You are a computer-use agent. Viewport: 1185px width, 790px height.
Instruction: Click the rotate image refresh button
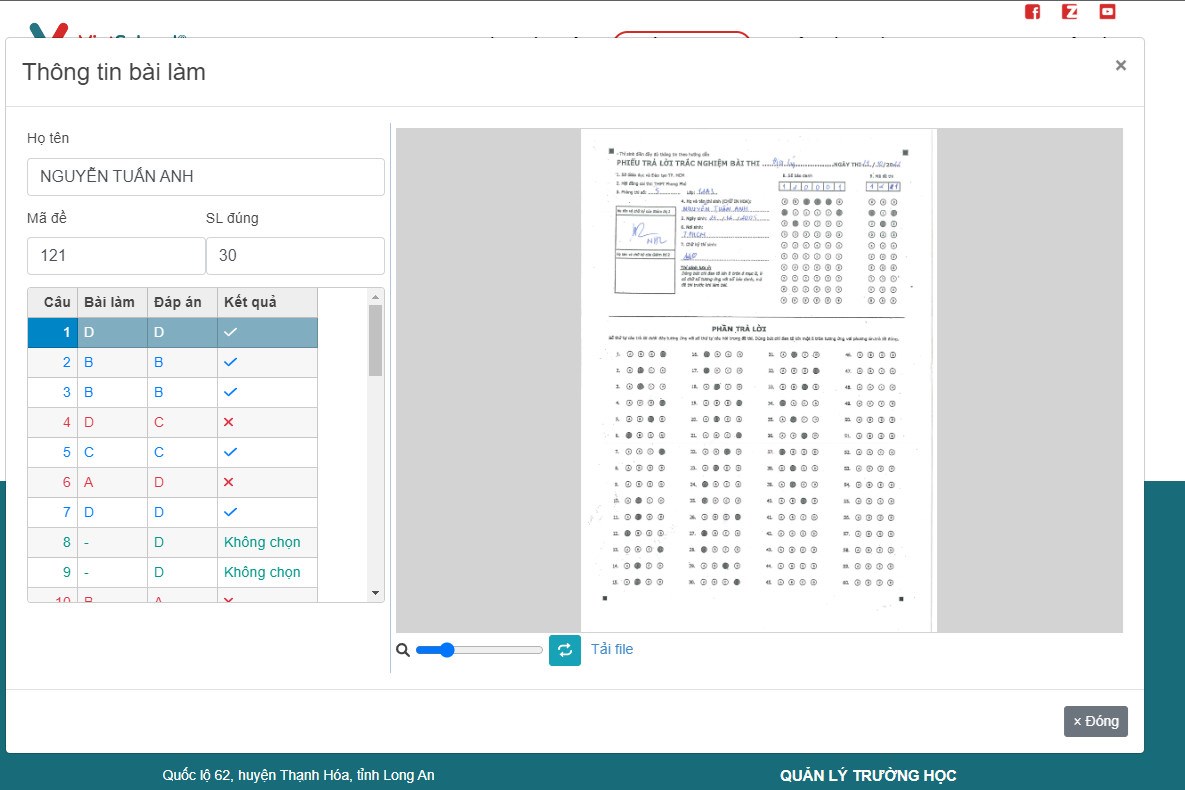564,650
